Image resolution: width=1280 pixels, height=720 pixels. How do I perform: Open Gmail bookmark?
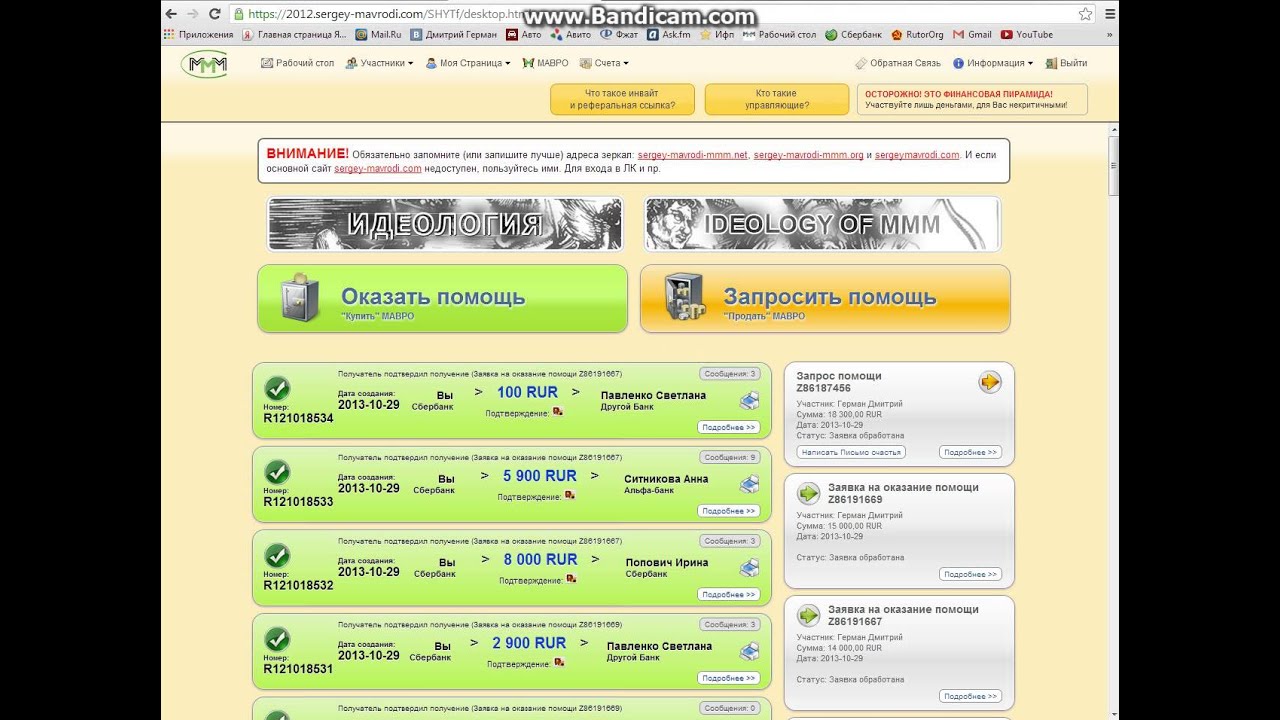click(972, 34)
